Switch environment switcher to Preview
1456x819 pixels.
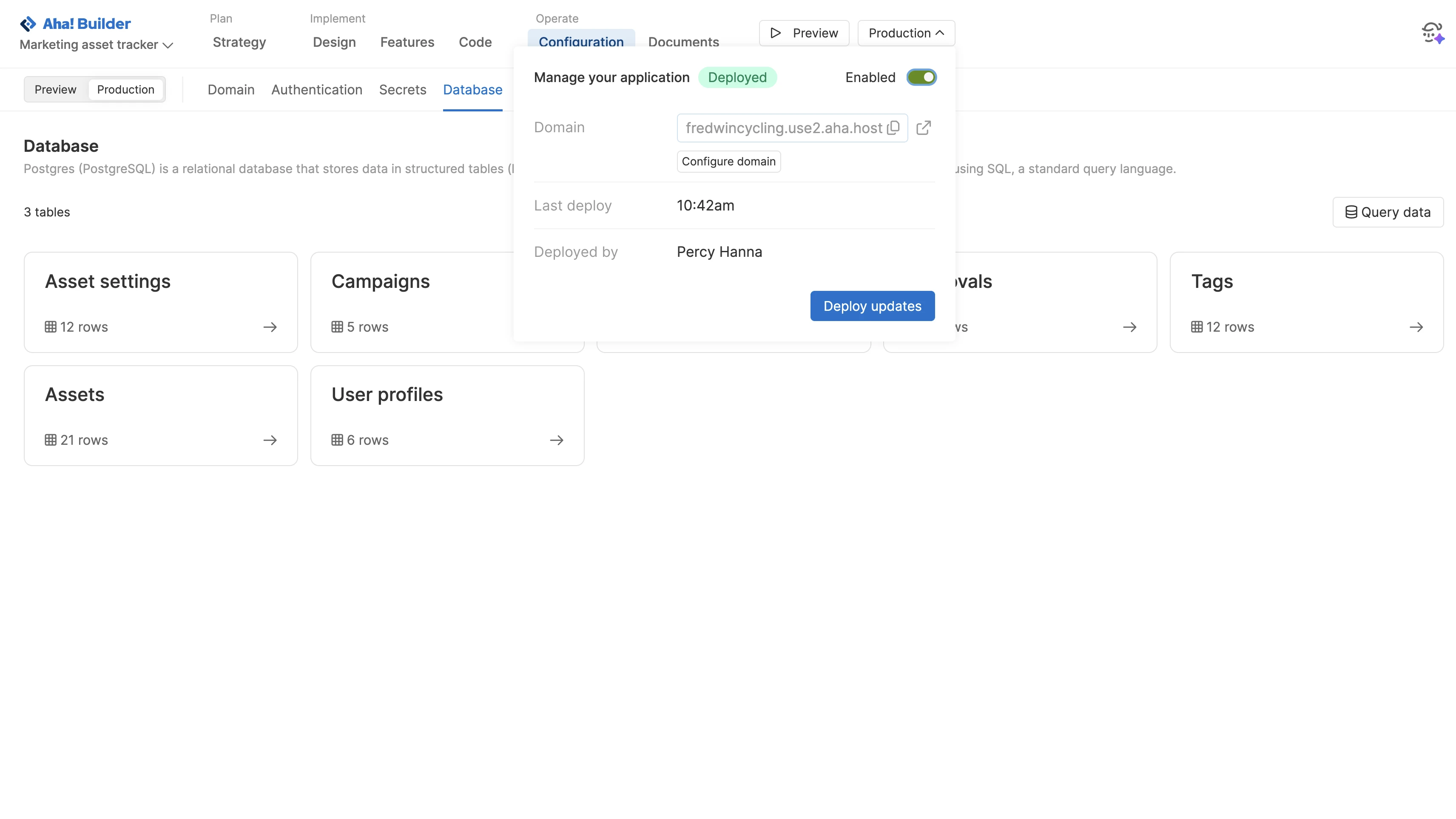click(x=55, y=89)
